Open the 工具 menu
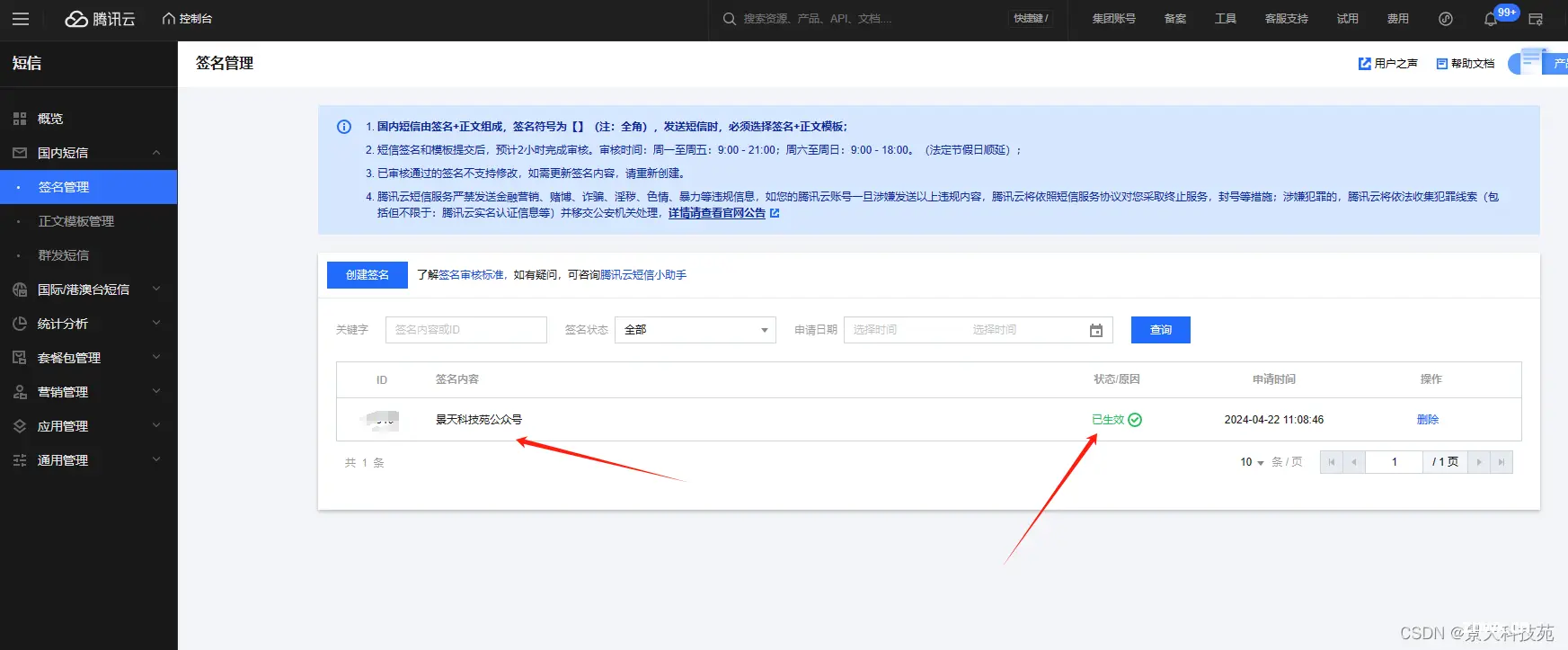Image resolution: width=1568 pixels, height=650 pixels. point(1225,19)
